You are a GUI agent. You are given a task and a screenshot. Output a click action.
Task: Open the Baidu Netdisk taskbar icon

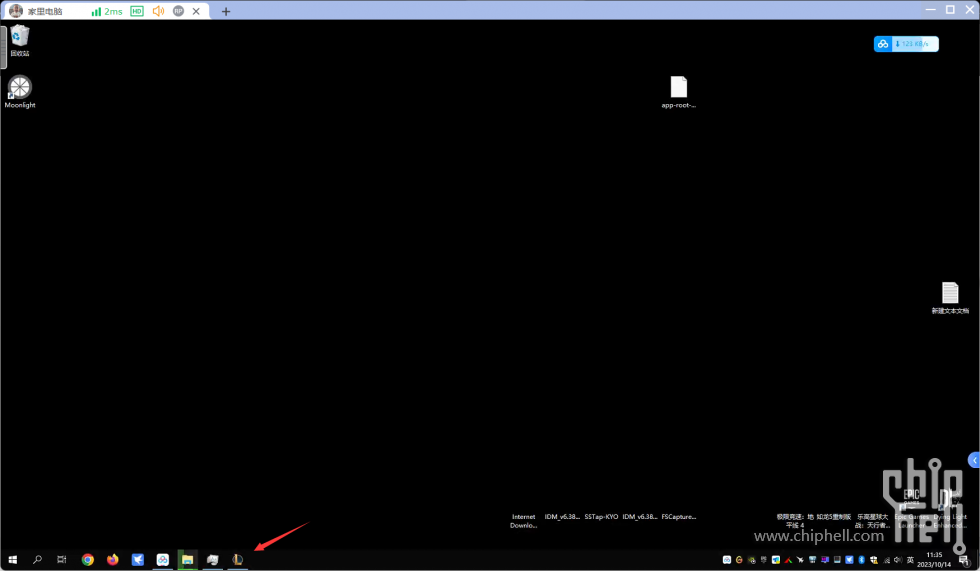162,560
